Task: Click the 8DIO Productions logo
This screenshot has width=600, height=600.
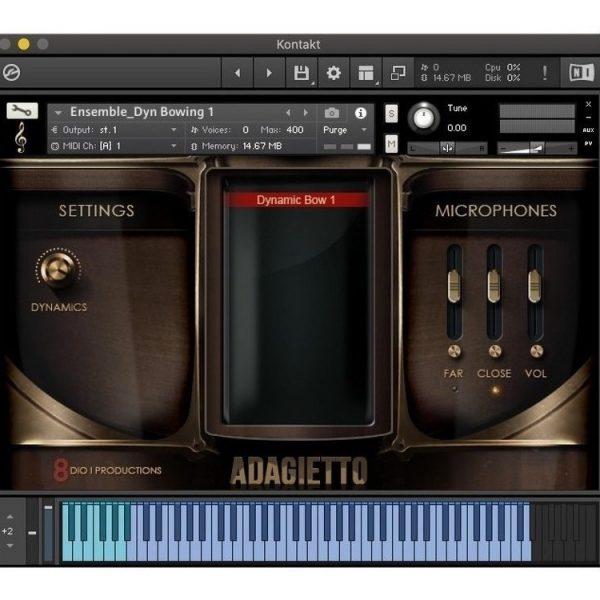Action: (108, 470)
